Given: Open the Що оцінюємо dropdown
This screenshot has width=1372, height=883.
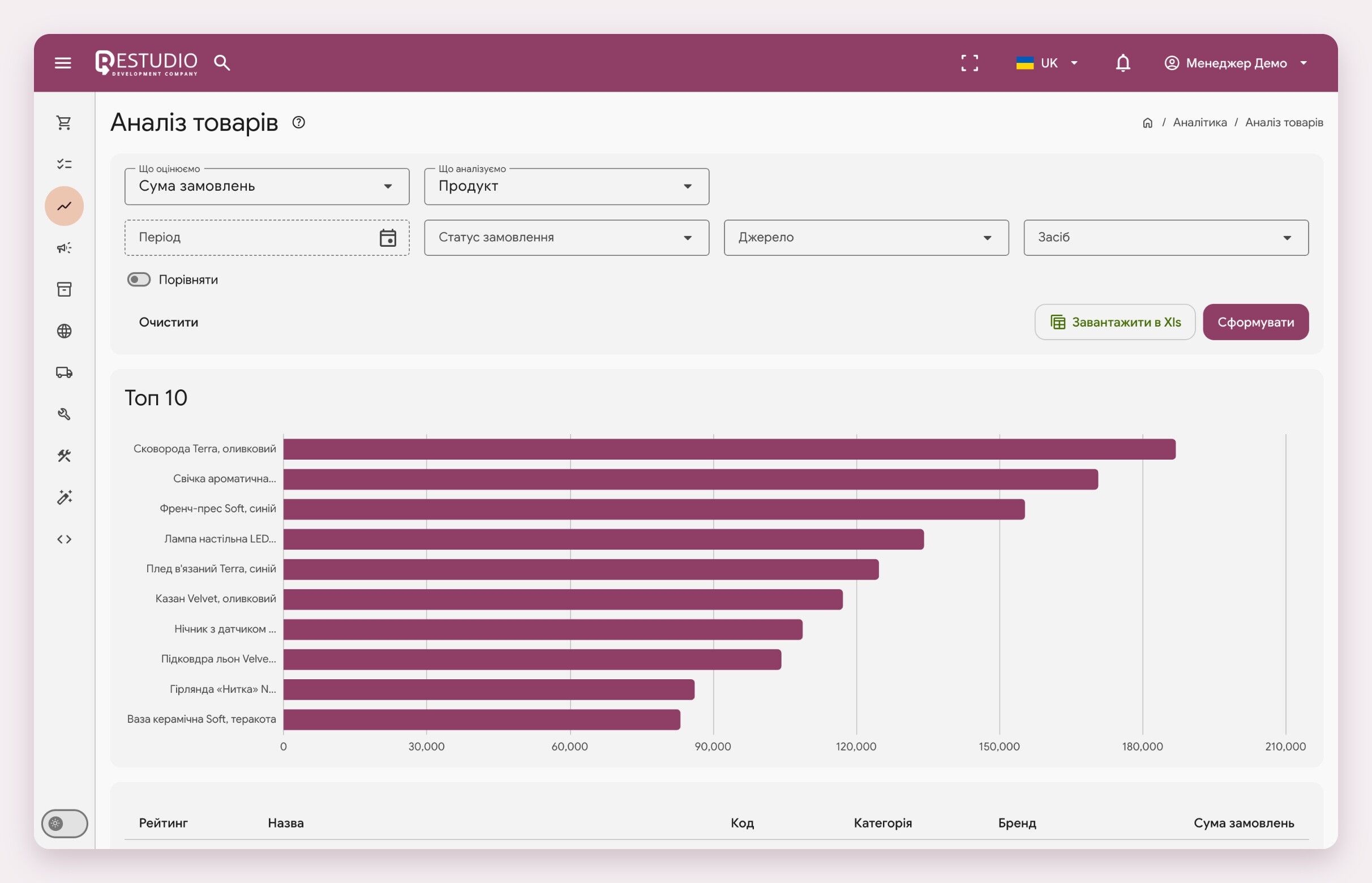Looking at the screenshot, I should pyautogui.click(x=267, y=186).
